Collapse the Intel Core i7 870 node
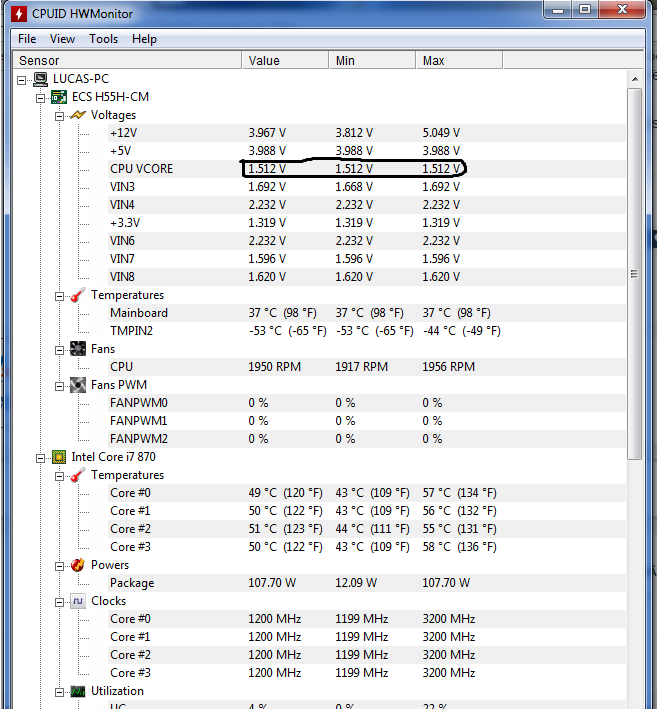The image size is (661, 713). click(x=40, y=458)
